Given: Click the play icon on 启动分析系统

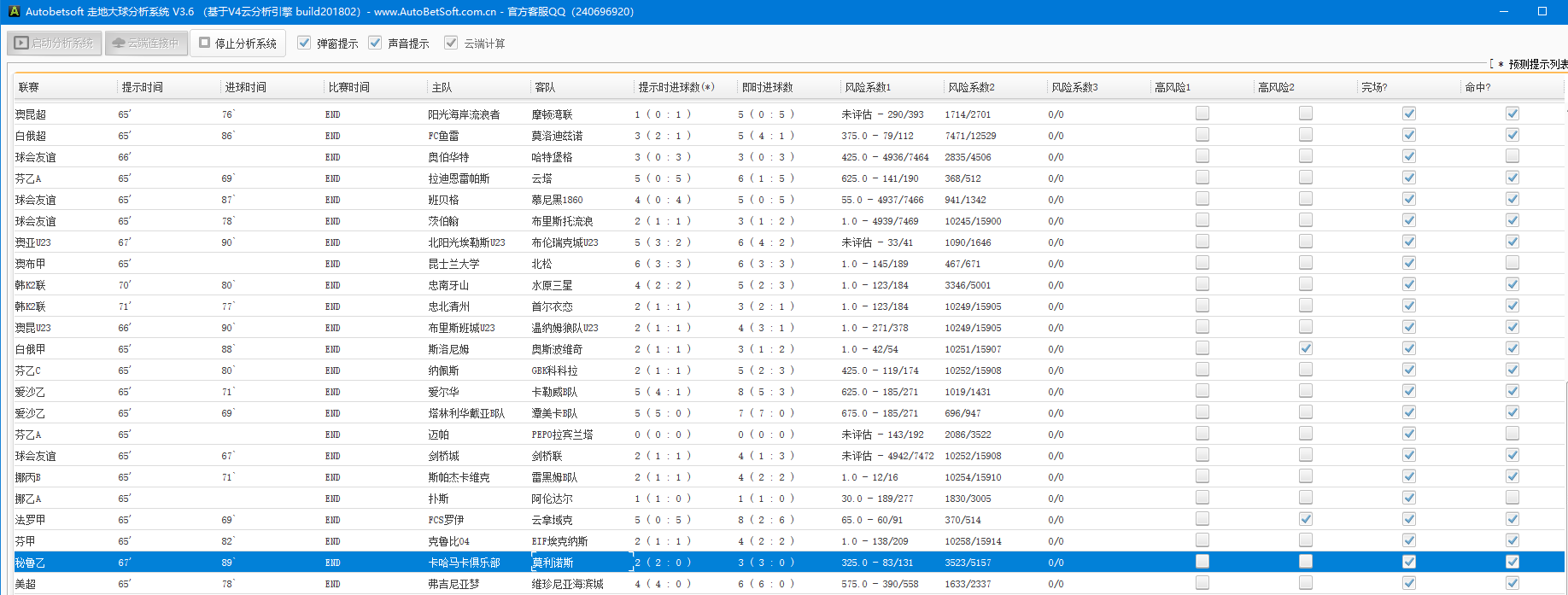Looking at the screenshot, I should (21, 43).
